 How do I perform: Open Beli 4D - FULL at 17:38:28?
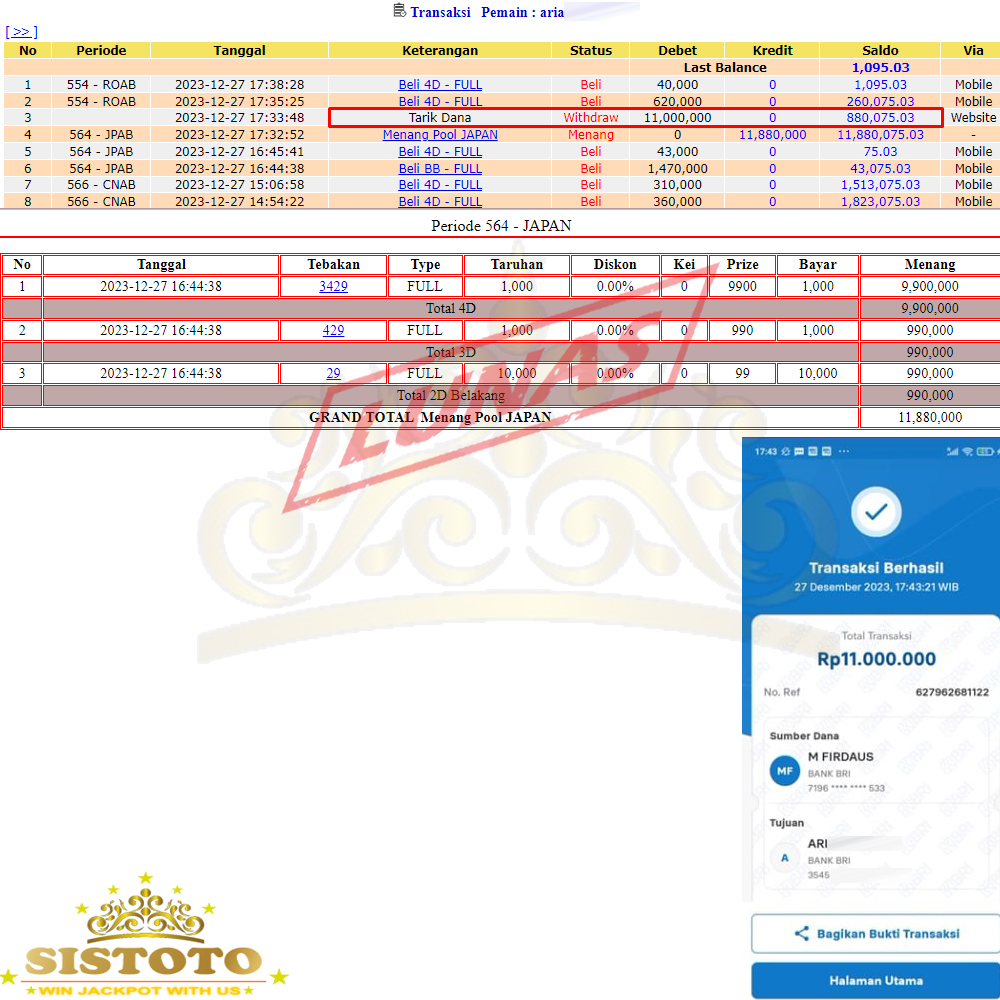[x=440, y=85]
